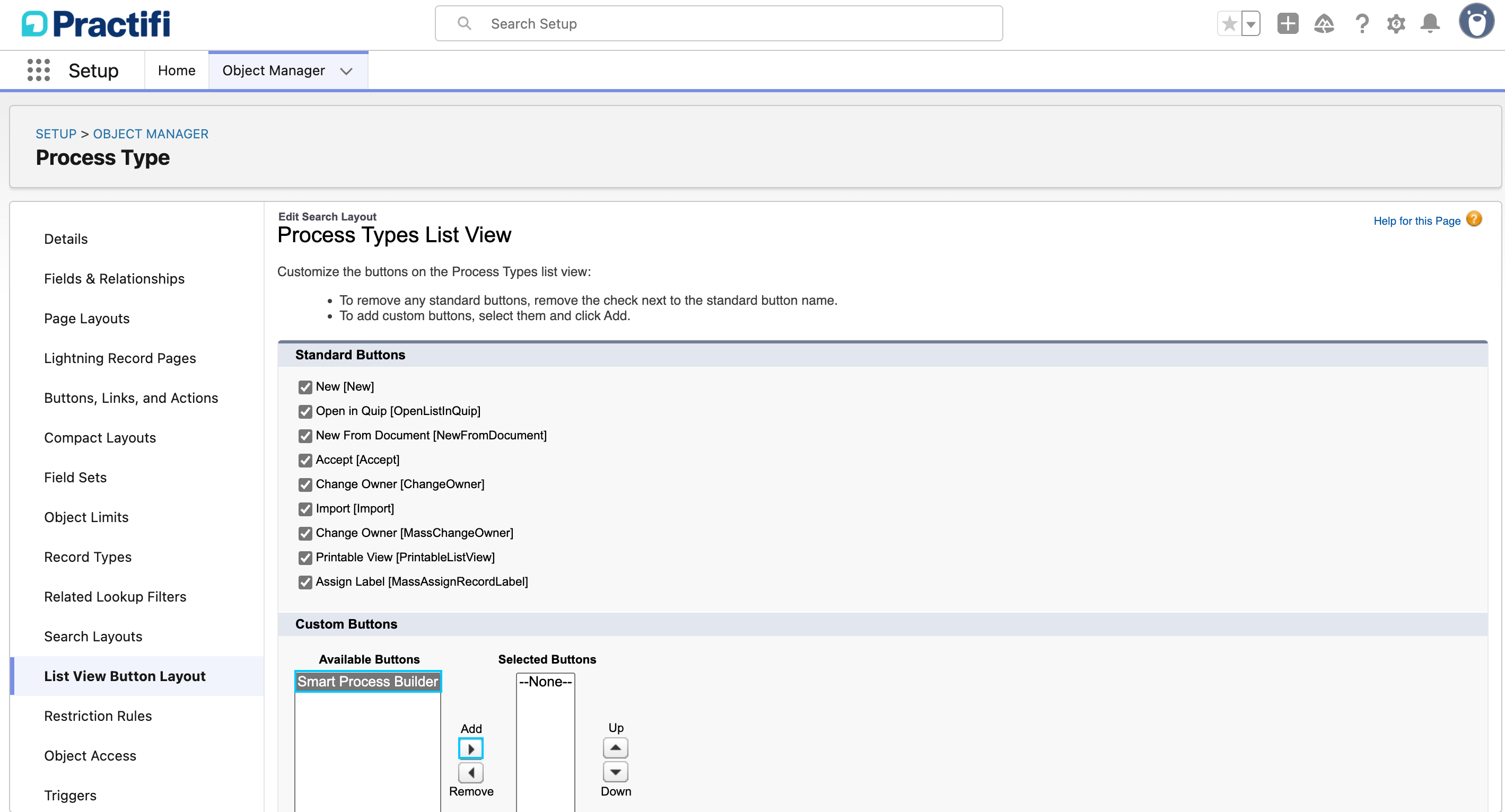Open the Trailhead guidance icon
1505x812 pixels.
tap(1324, 24)
